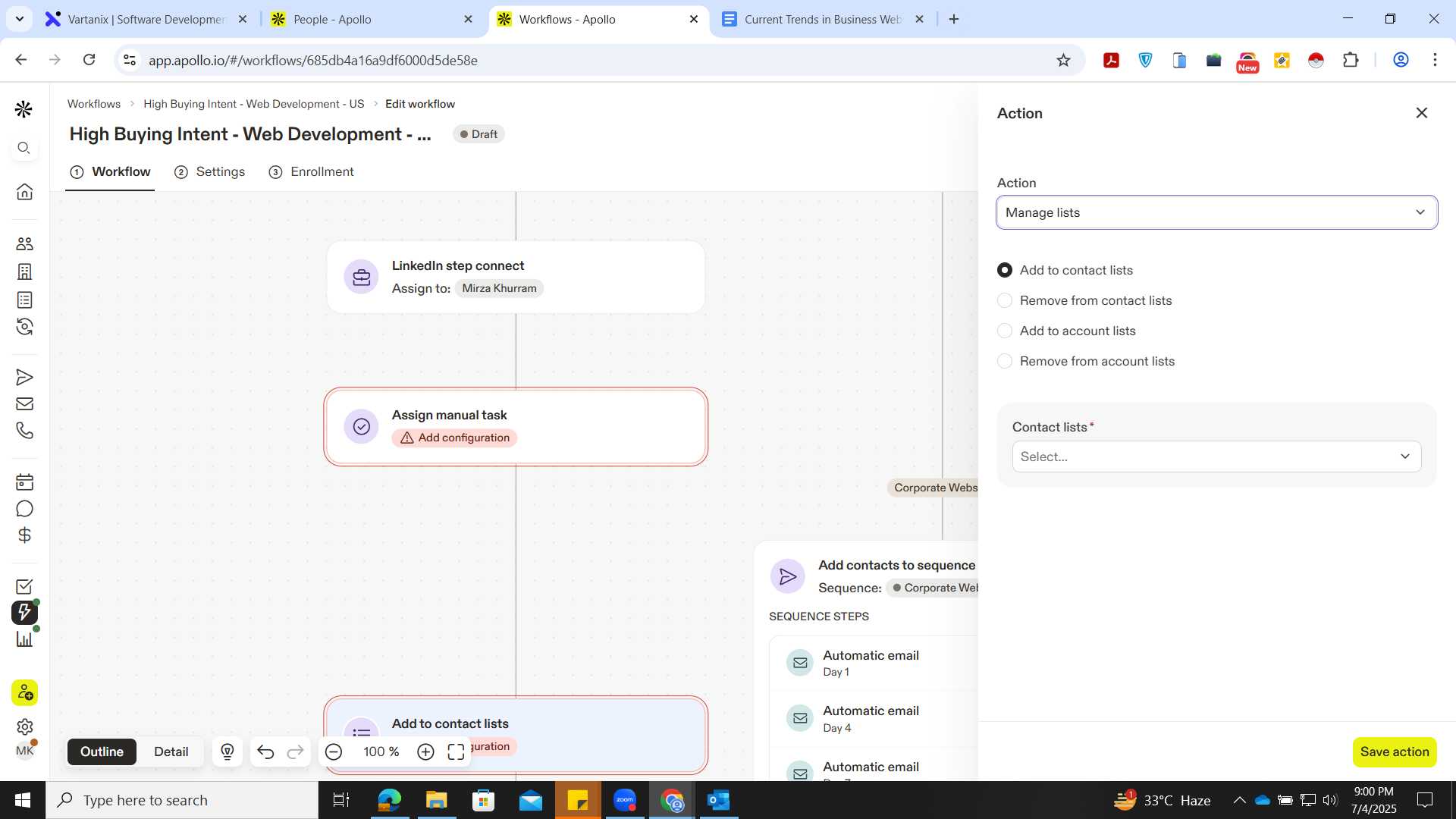Viewport: 1456px width, 819px height.
Task: Switch to People - Apollo browser tab
Action: tap(372, 19)
